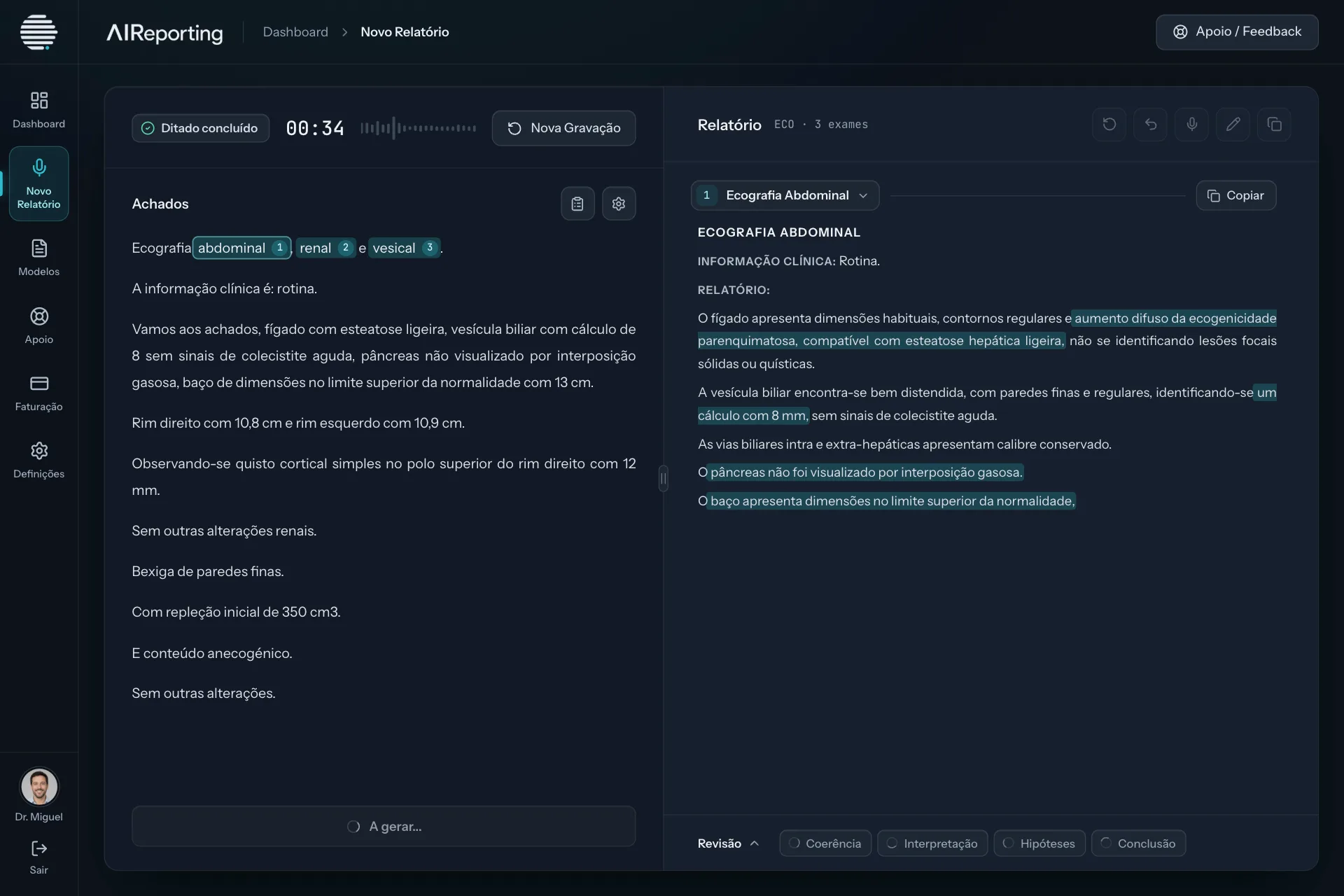Click the clipboard icon beside Achados
The width and height of the screenshot is (1344, 896).
click(x=577, y=204)
